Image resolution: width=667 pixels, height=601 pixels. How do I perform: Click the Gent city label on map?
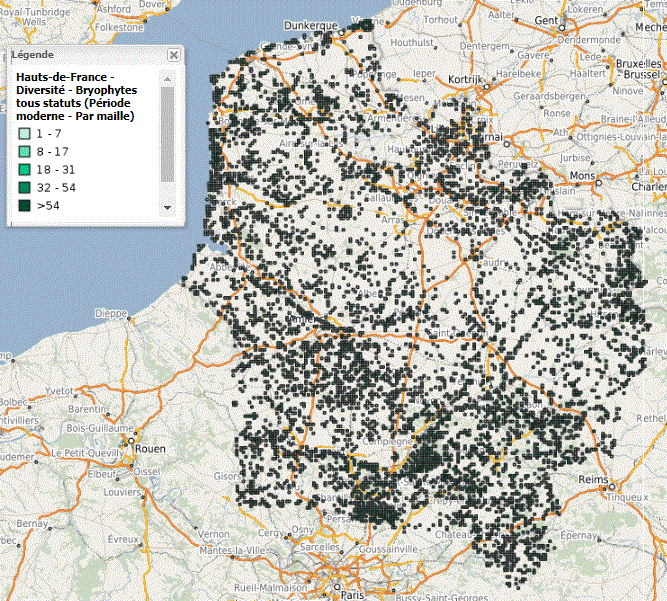[x=573, y=20]
